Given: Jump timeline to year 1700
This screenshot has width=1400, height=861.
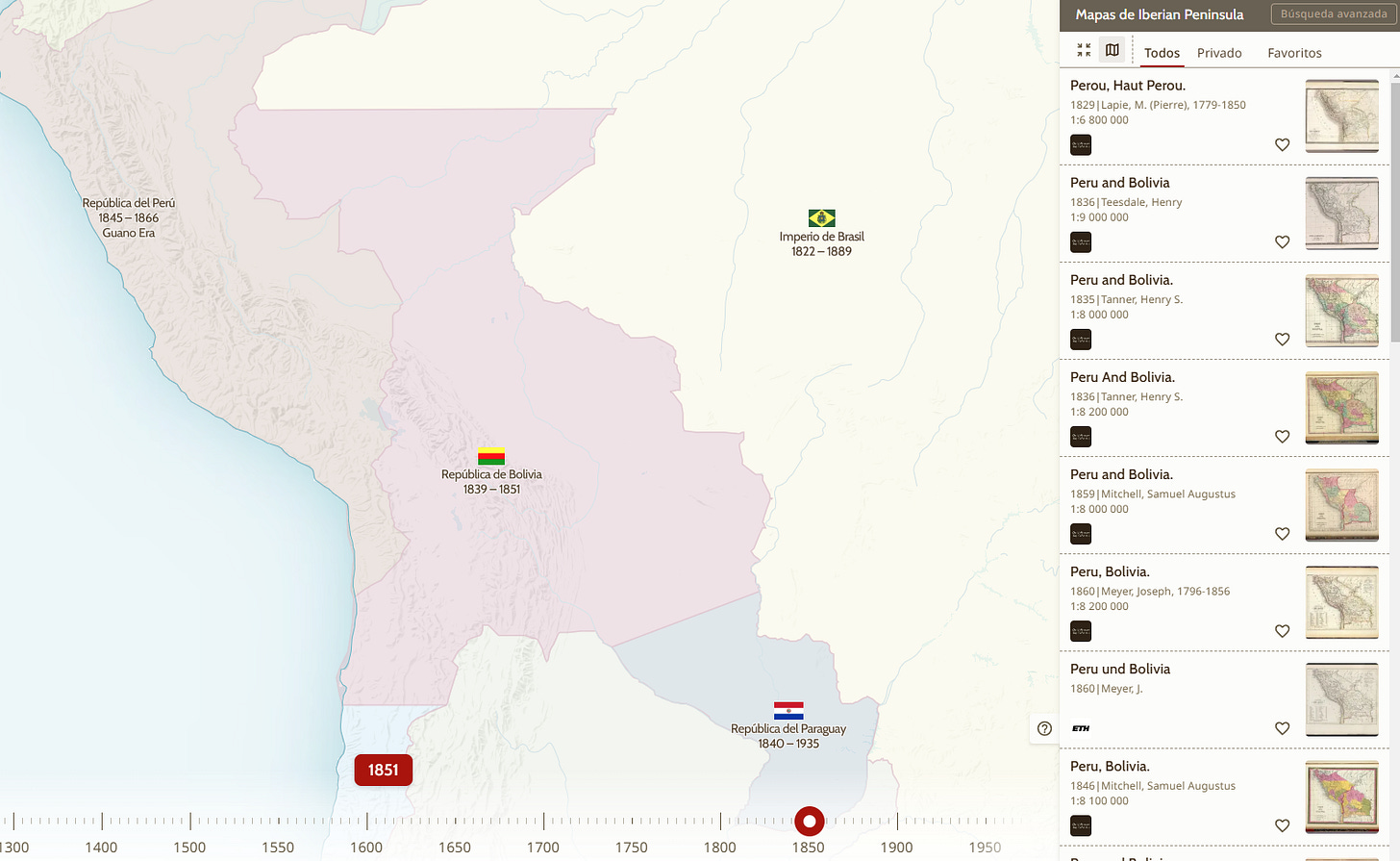Looking at the screenshot, I should [x=543, y=848].
